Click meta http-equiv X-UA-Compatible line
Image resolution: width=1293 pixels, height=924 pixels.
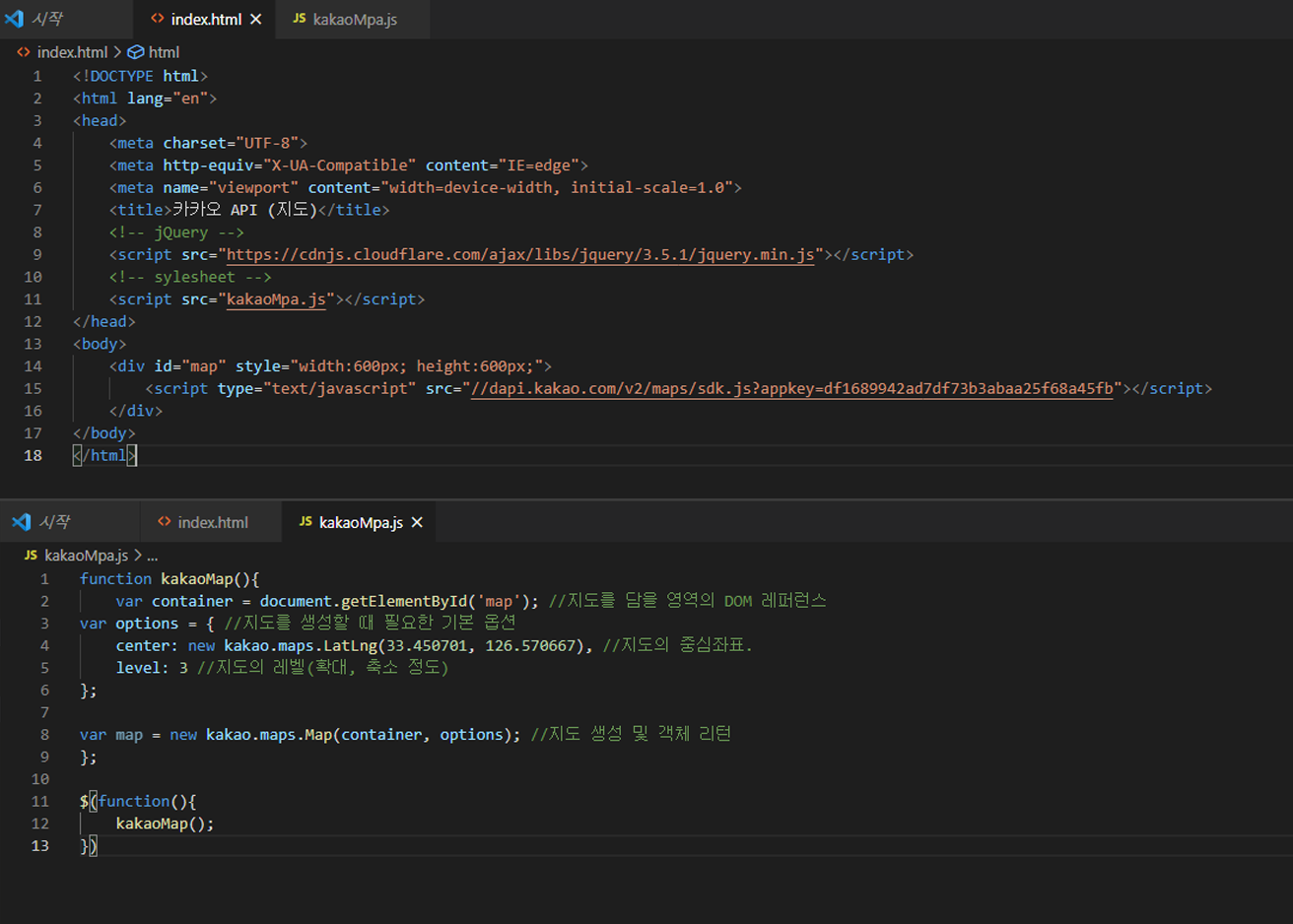pos(349,165)
